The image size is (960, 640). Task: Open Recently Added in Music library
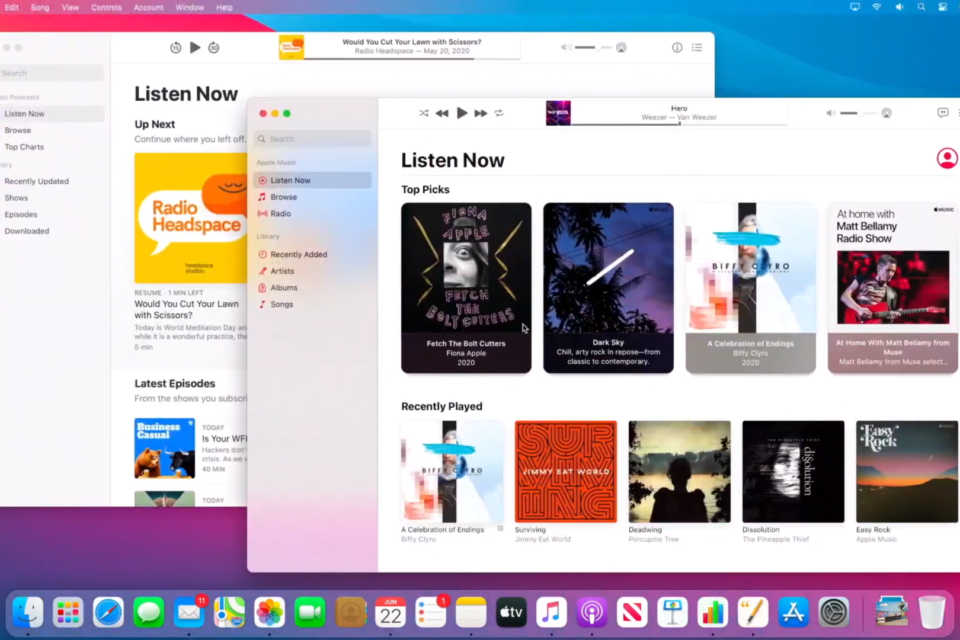tap(298, 254)
